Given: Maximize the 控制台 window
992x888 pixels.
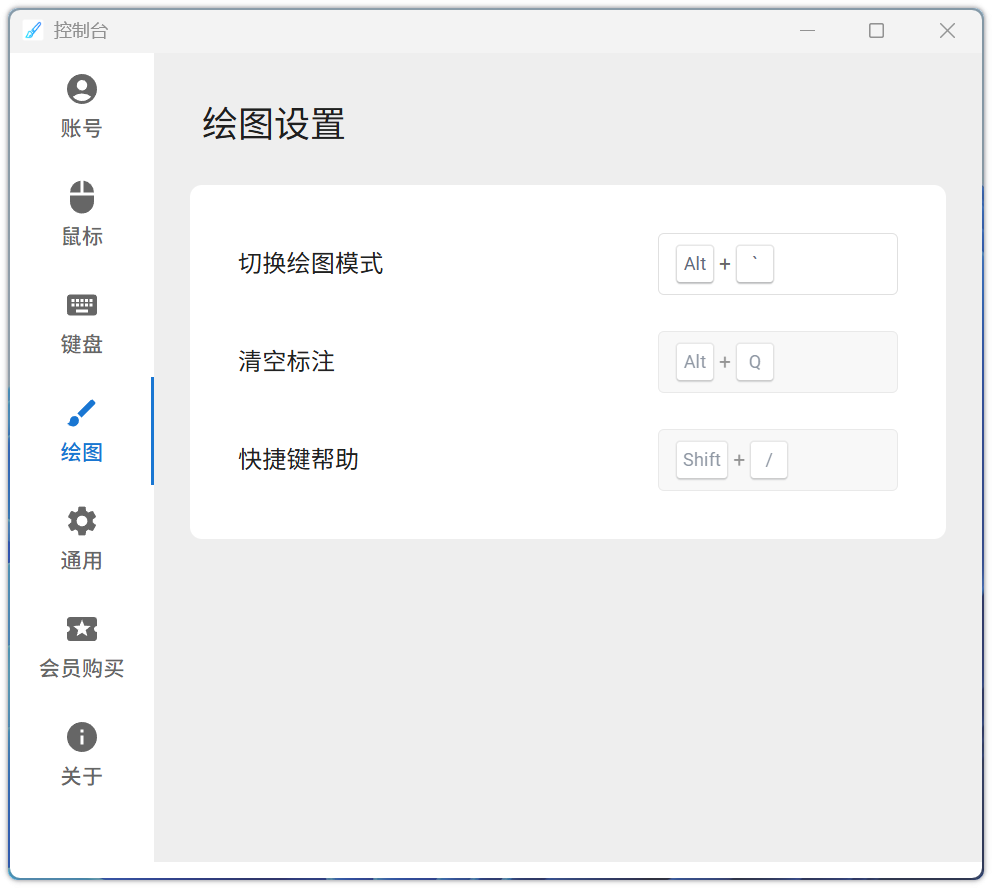Looking at the screenshot, I should tap(876, 31).
